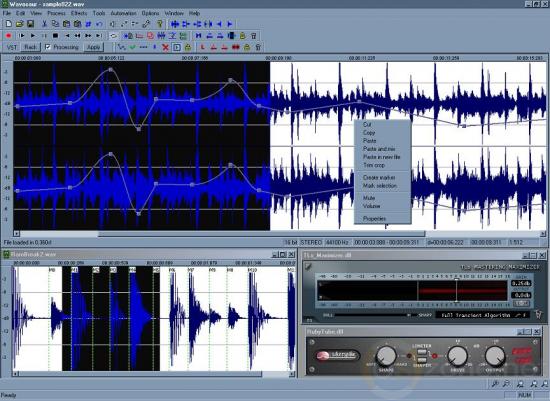The width and height of the screenshot is (550, 401).
Task: Click the Undo arrow icon
Action: coord(99,24)
